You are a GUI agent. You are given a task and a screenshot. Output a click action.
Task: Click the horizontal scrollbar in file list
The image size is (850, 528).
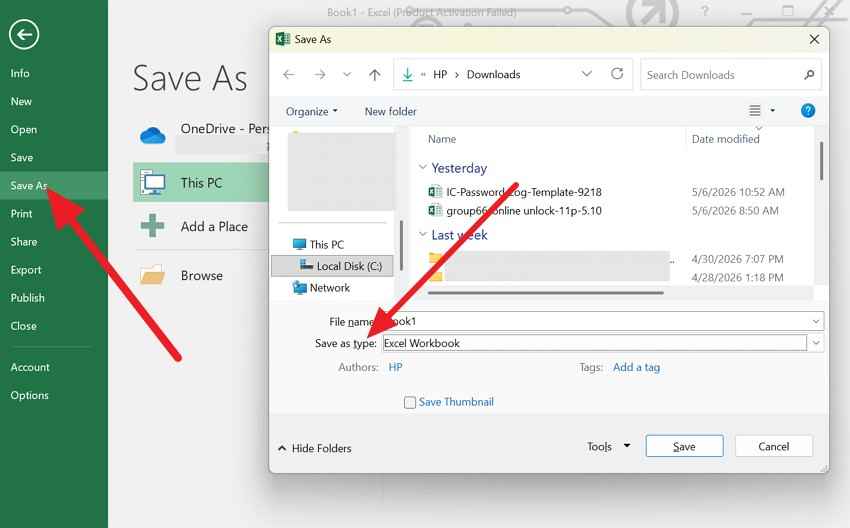point(545,293)
